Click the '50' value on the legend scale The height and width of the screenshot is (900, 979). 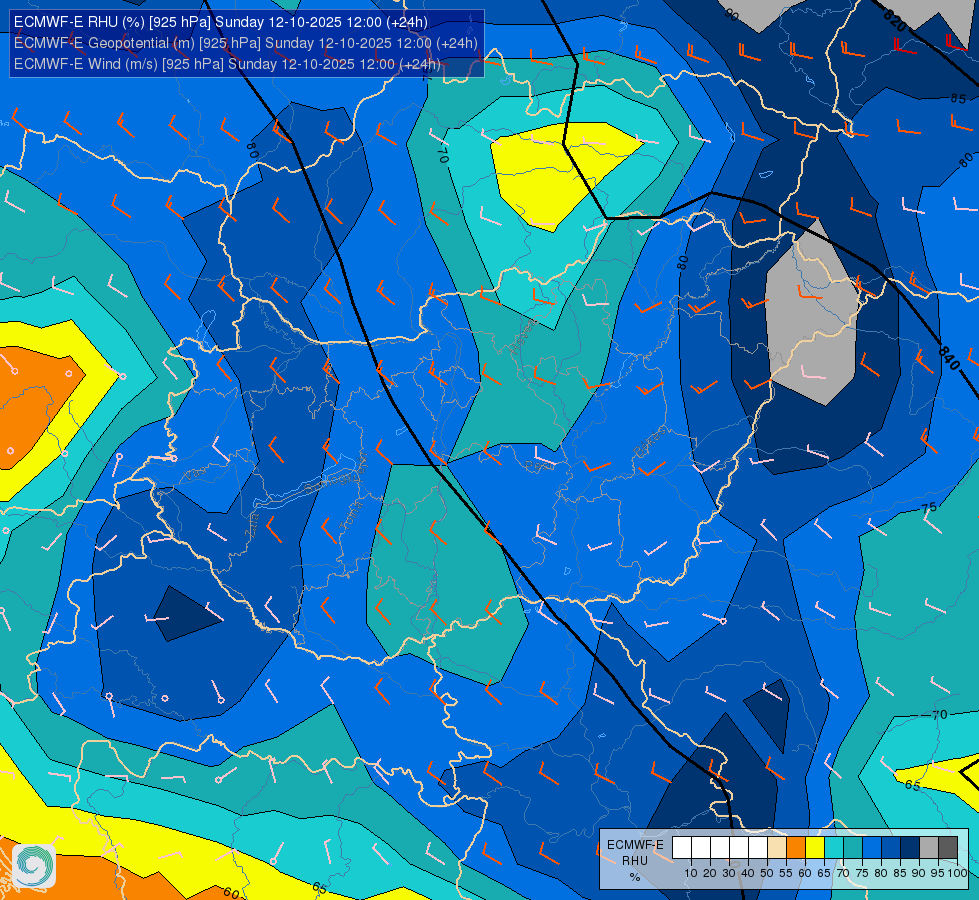pos(767,873)
